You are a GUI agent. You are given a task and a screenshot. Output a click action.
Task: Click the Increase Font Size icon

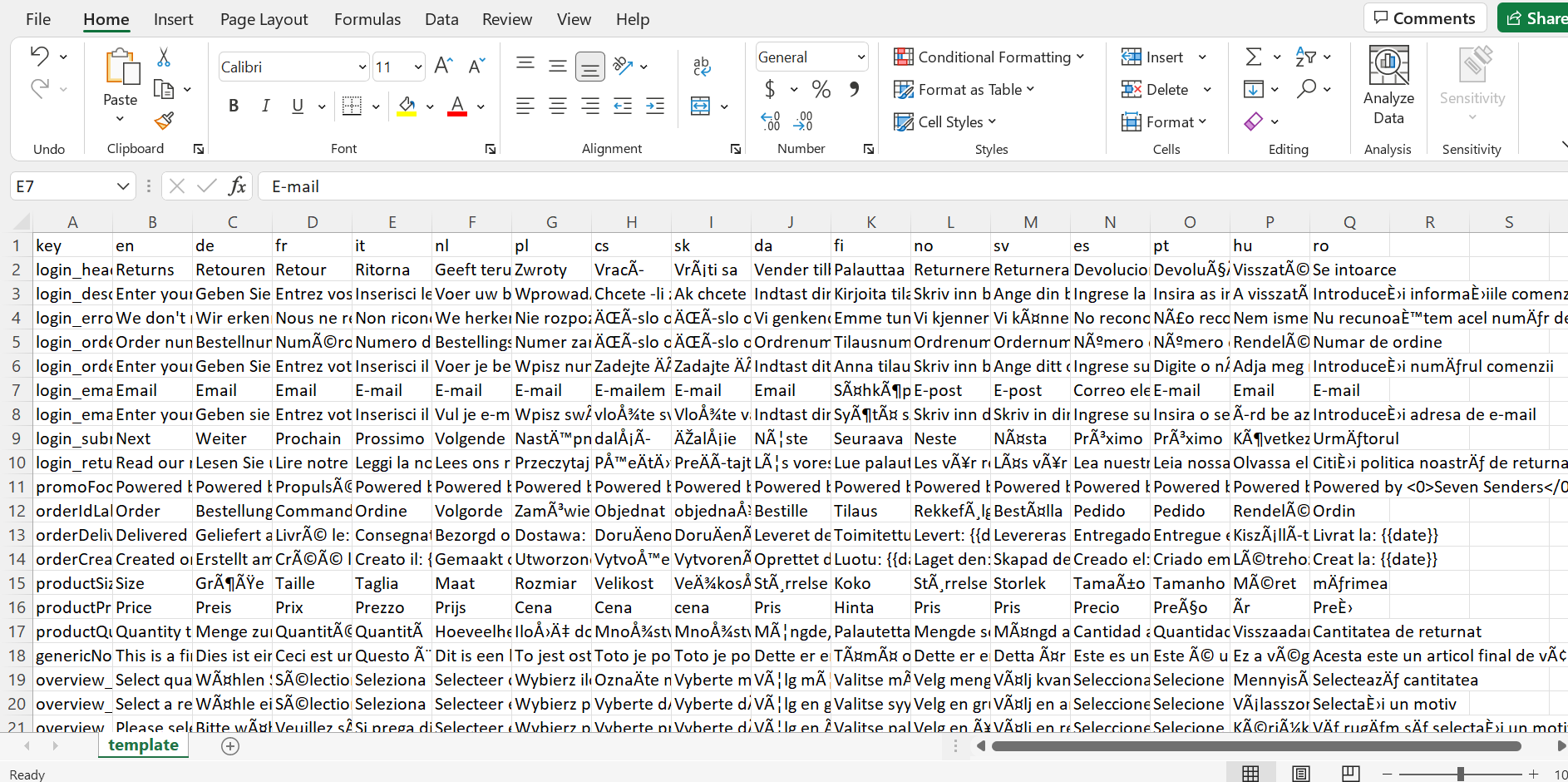point(443,66)
